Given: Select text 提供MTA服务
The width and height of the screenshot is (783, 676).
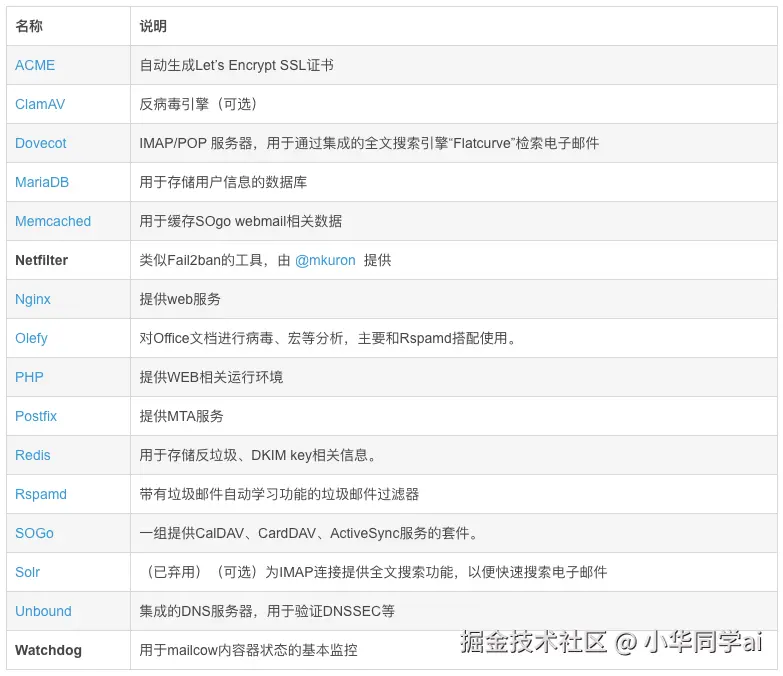Looking at the screenshot, I should point(181,416).
